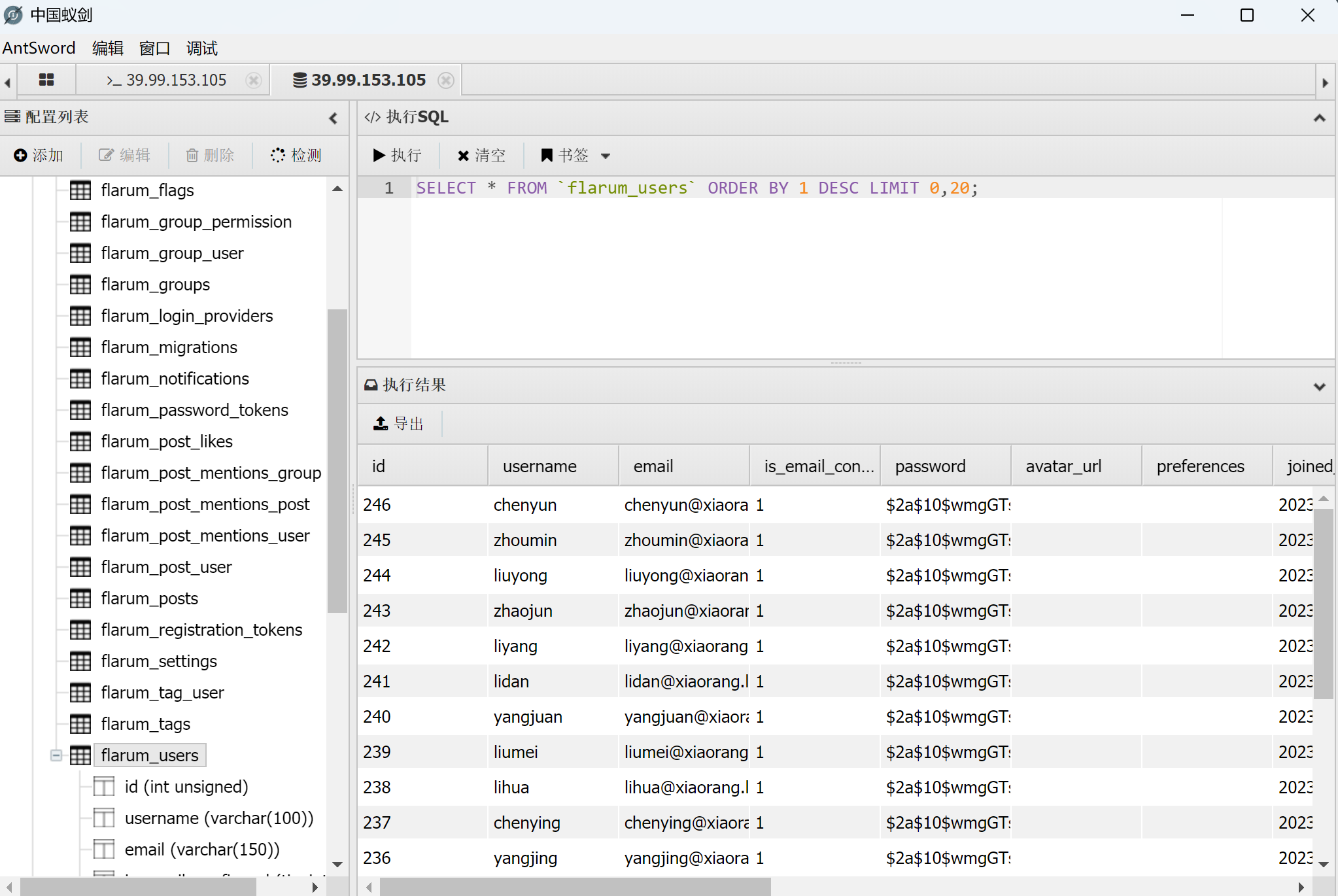Open the AntSword menu
This screenshot has width=1338, height=896.
39,48
